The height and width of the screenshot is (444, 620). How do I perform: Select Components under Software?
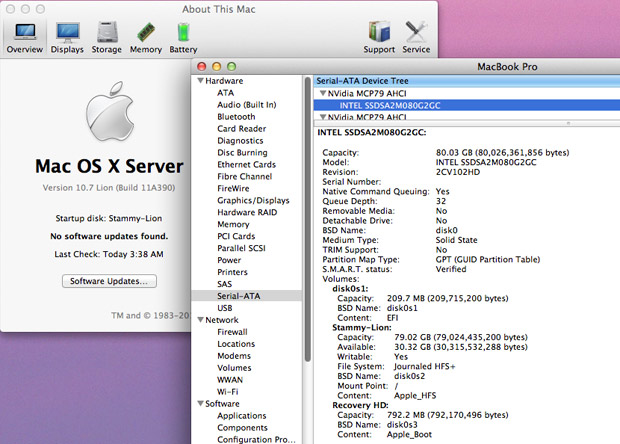pos(242,428)
